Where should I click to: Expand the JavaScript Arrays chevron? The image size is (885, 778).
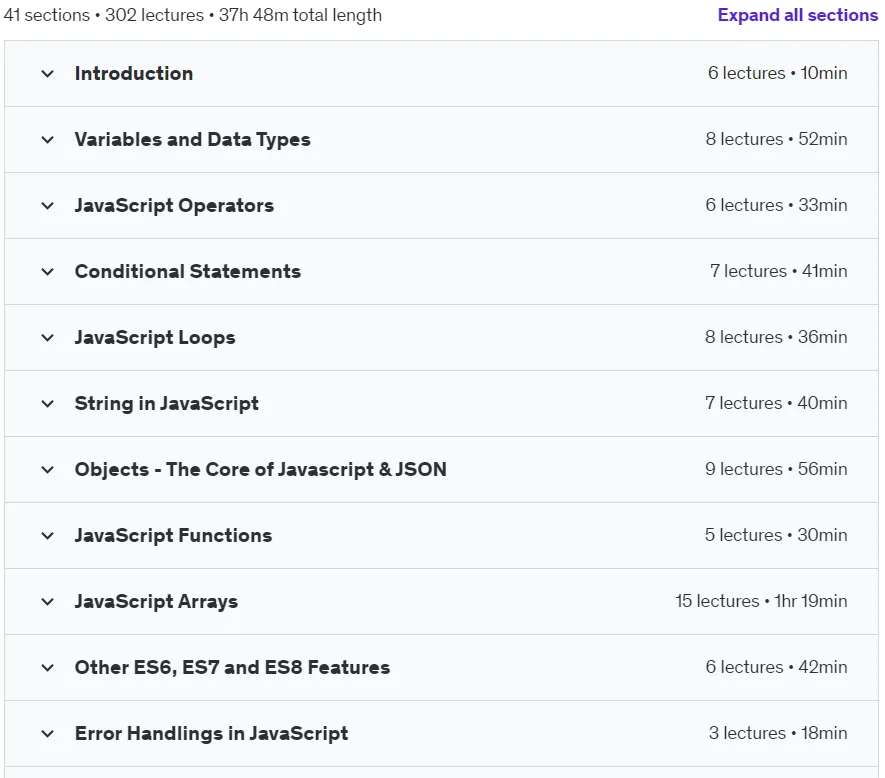click(x=48, y=602)
